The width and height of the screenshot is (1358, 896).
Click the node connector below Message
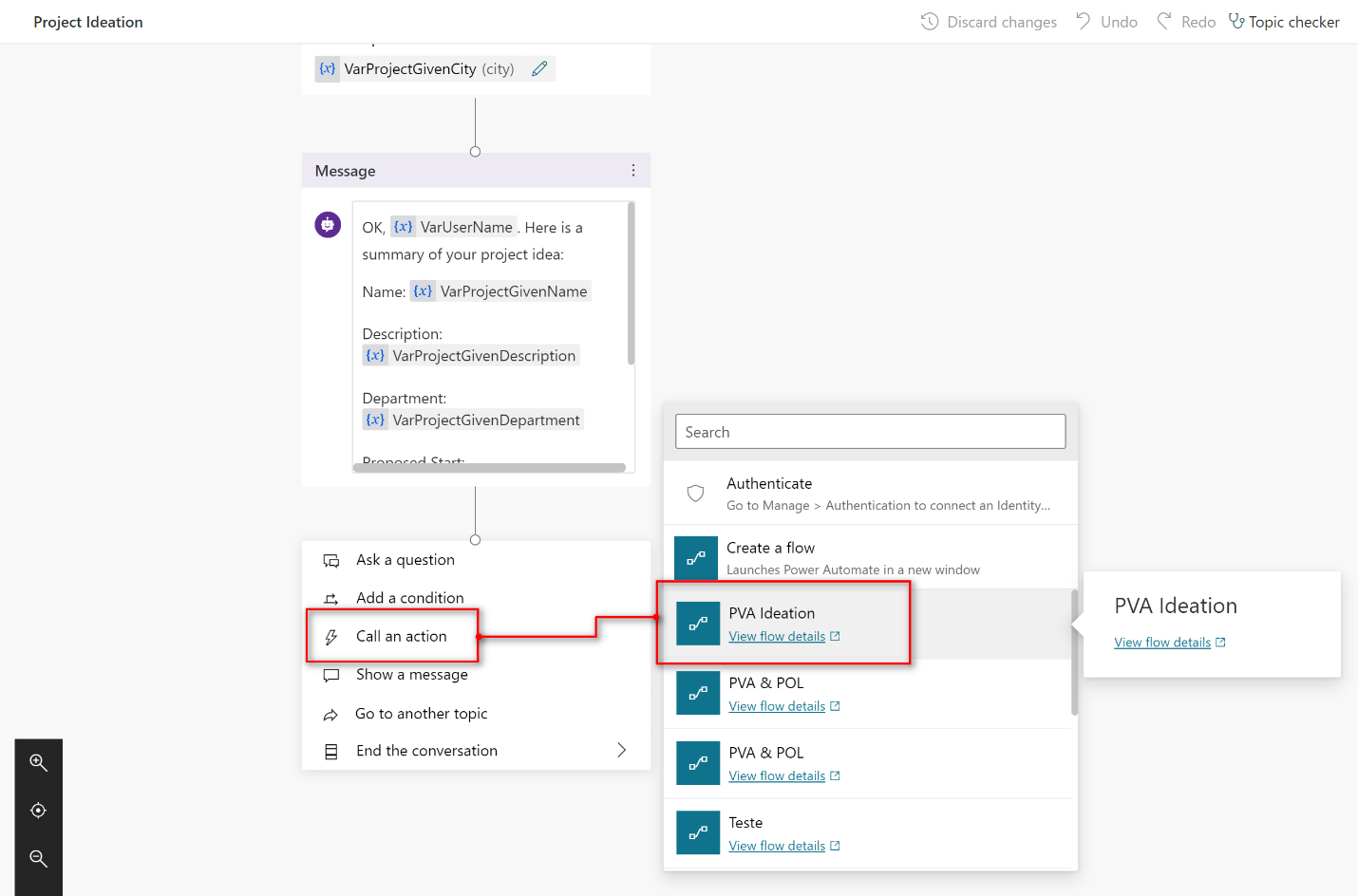pyautogui.click(x=476, y=540)
